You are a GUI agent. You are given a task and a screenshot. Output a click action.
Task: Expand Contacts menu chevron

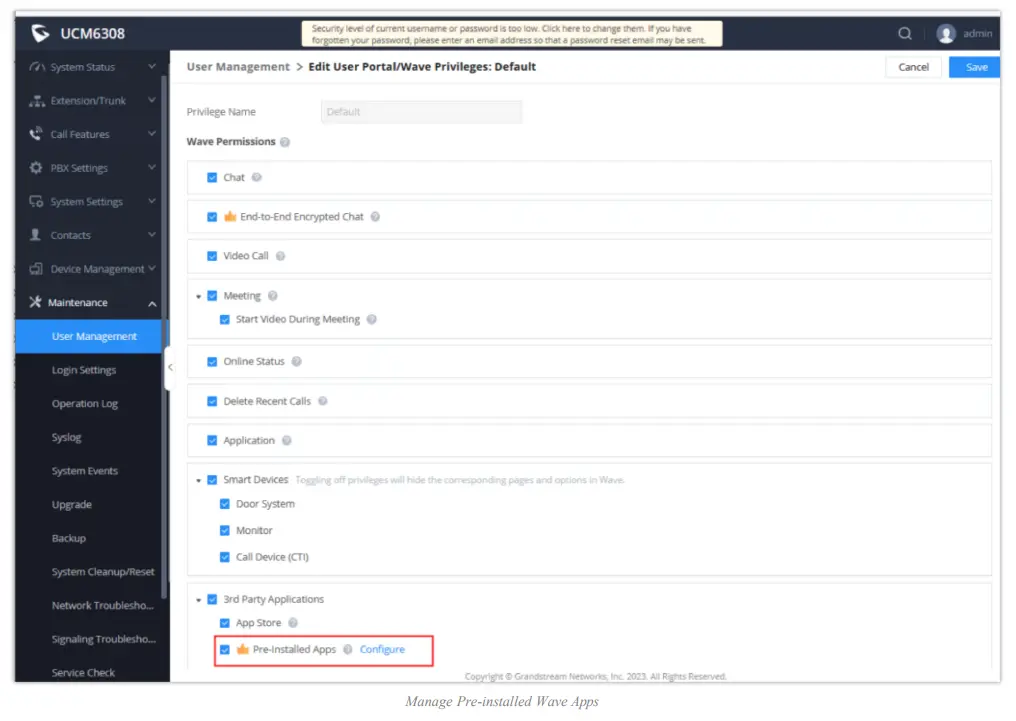(x=152, y=235)
